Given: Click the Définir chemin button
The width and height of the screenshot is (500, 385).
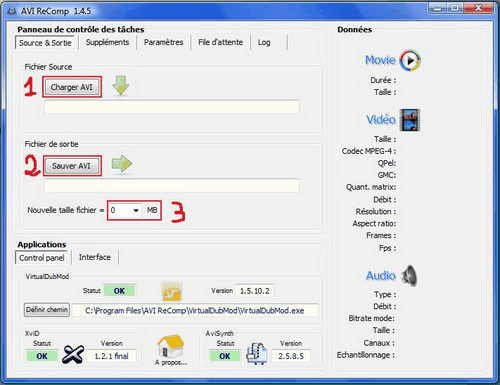Looking at the screenshot, I should click(47, 310).
